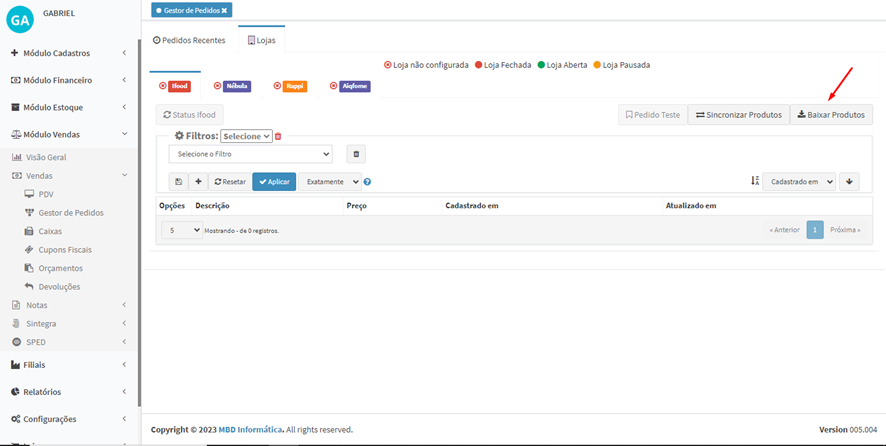886x446 pixels.
Task: Click the plus icon to add filter
Action: tap(198, 182)
